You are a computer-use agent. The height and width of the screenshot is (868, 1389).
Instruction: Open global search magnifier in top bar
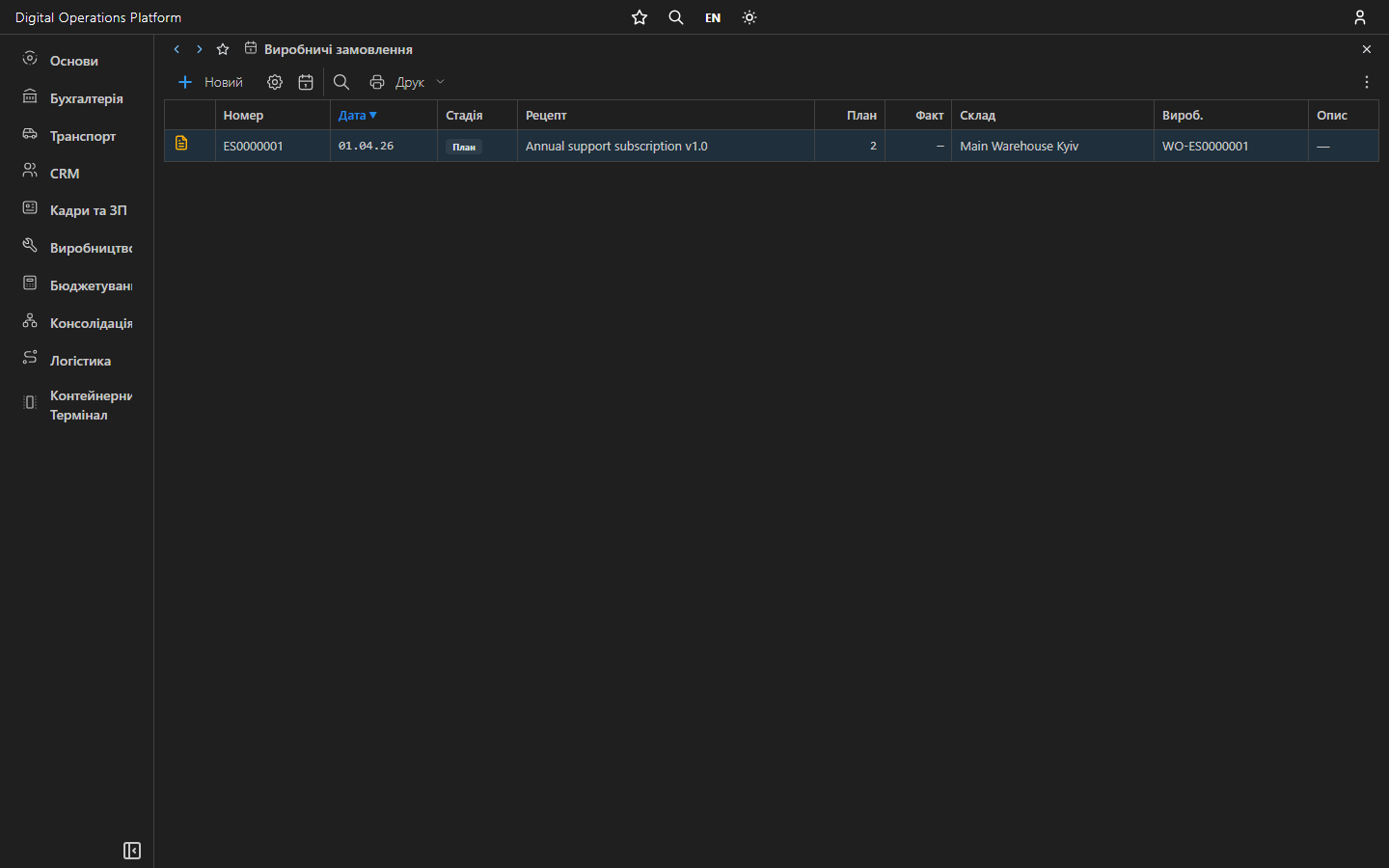676,17
